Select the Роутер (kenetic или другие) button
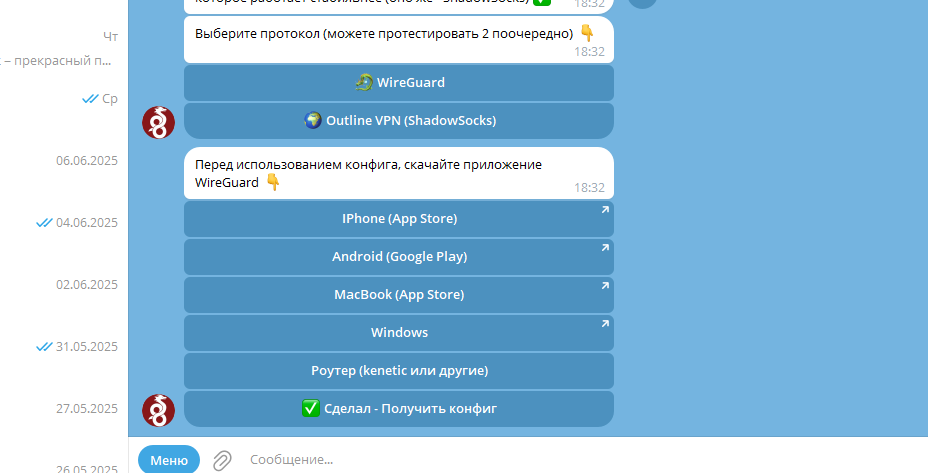Image resolution: width=928 pixels, height=473 pixels. coord(399,371)
